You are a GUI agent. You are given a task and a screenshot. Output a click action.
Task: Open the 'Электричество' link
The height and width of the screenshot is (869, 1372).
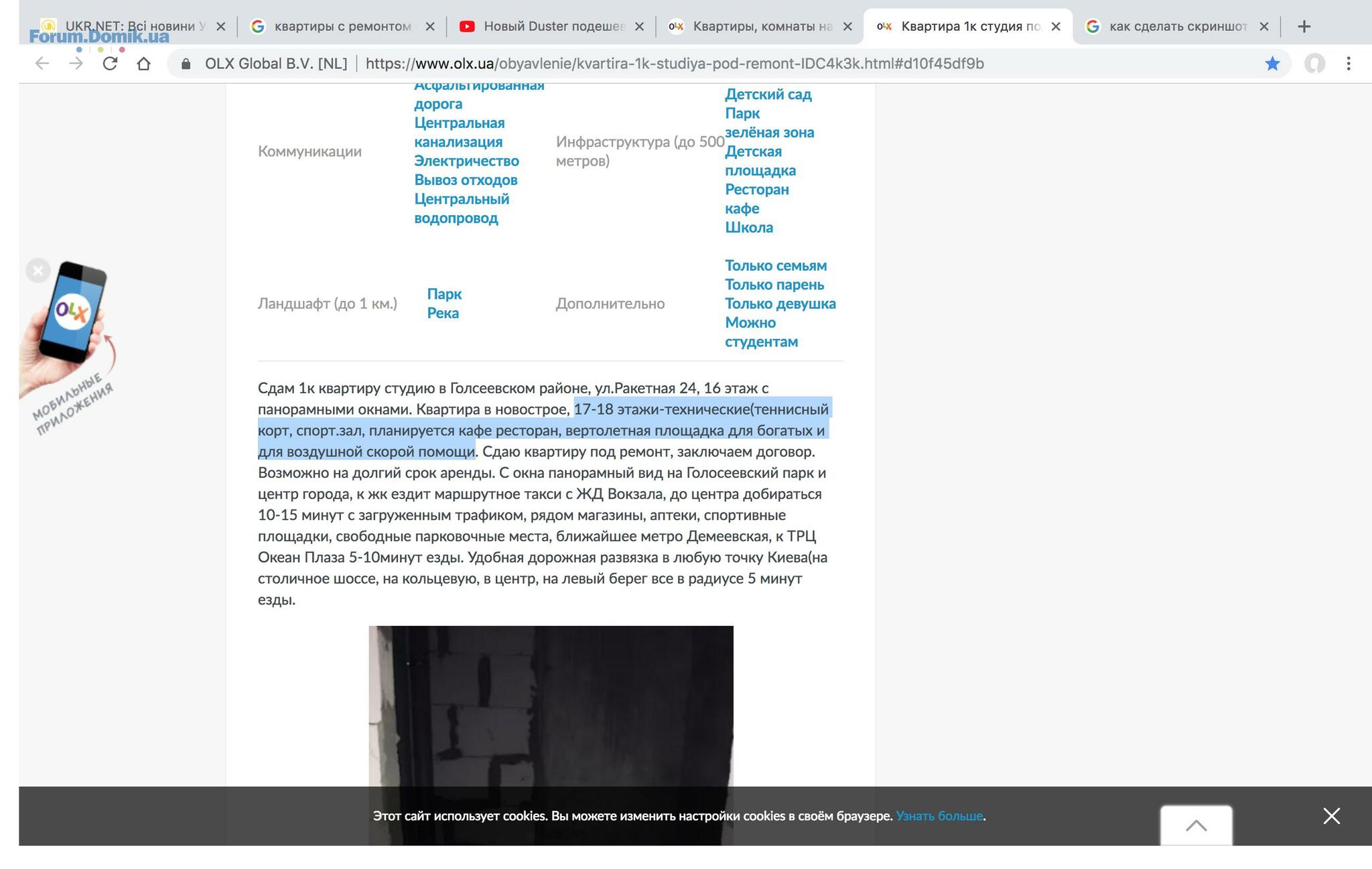pyautogui.click(x=466, y=161)
